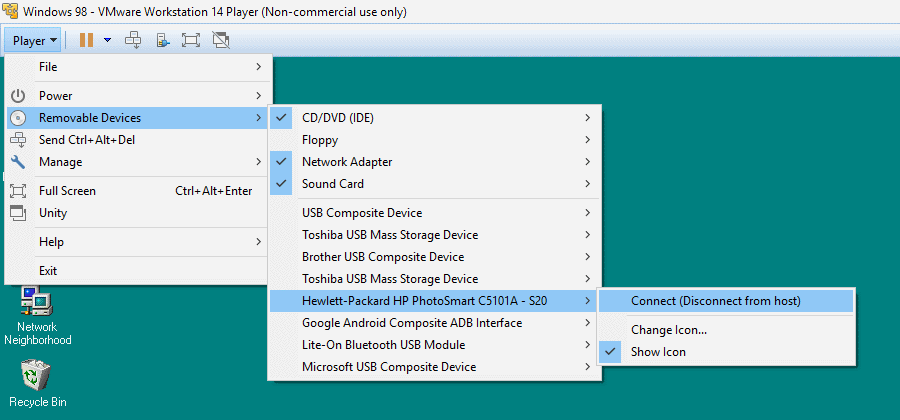Select Full Screen menu entry
Screen dimensions: 900x420
point(68,191)
